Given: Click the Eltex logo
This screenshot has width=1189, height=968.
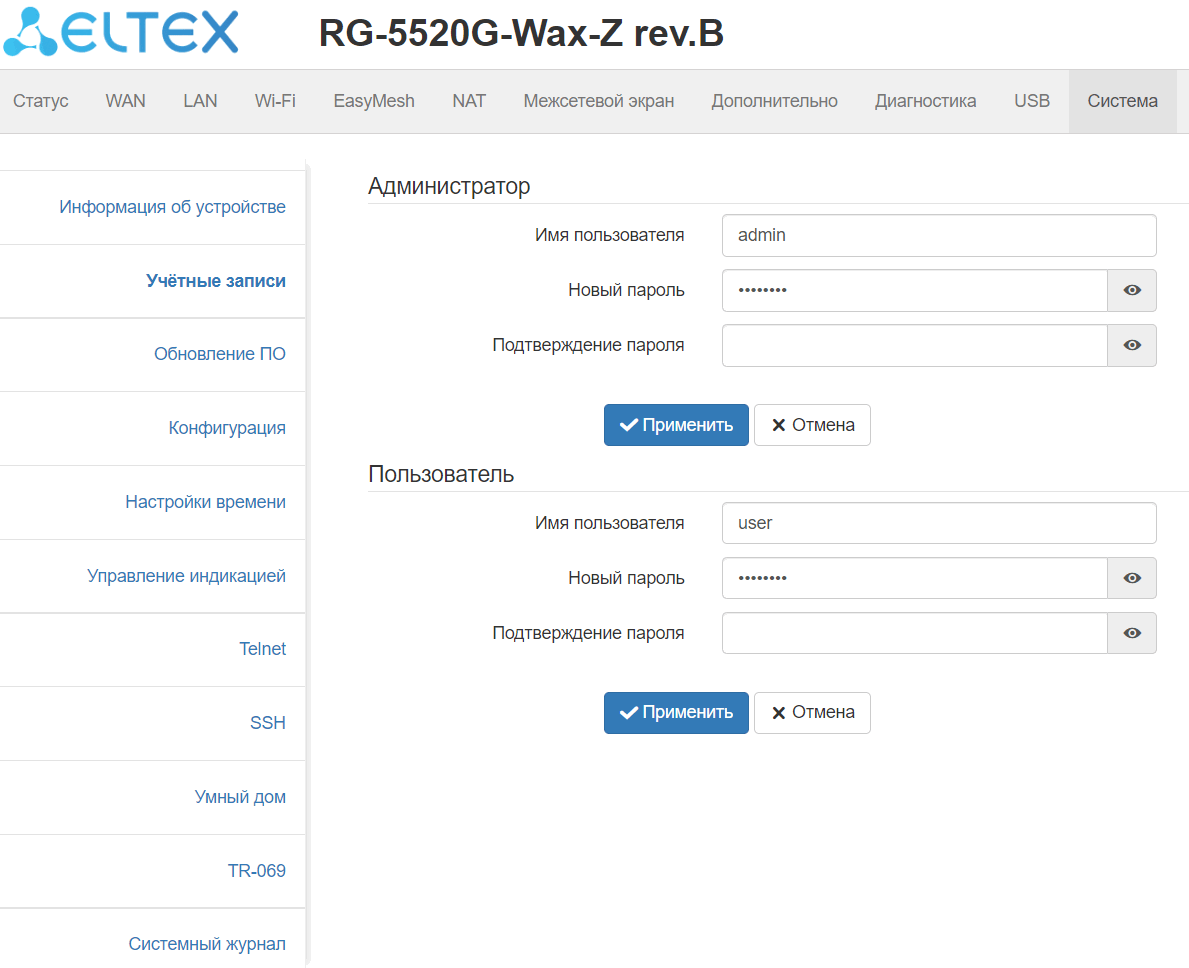Looking at the screenshot, I should coord(121,32).
